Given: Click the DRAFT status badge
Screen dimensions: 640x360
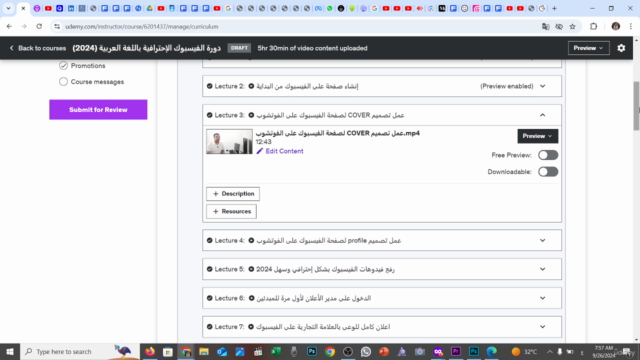Looking at the screenshot, I should 239,48.
